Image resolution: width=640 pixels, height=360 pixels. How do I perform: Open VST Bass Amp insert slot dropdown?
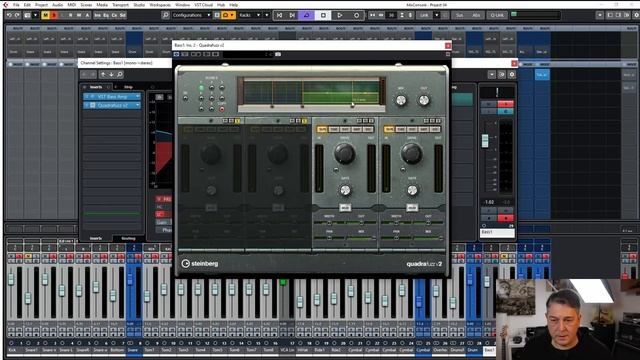point(138,96)
